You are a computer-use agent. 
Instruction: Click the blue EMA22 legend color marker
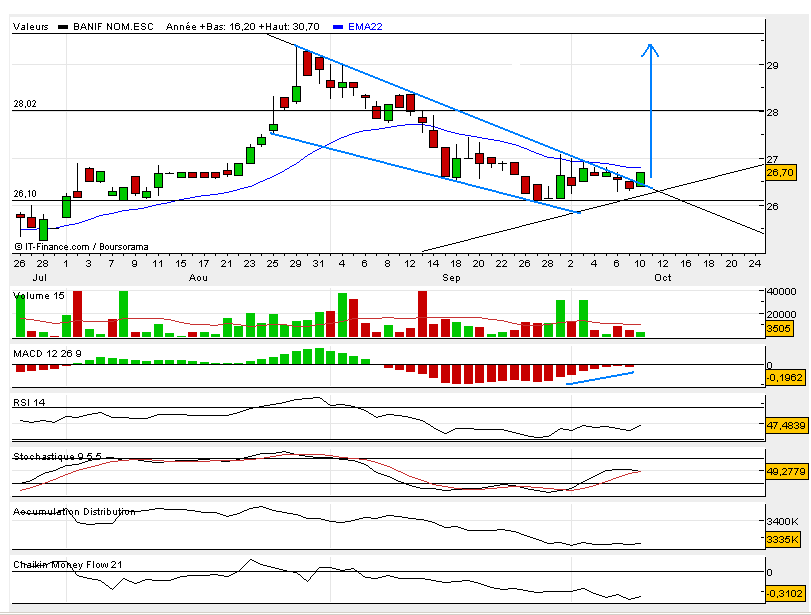click(338, 27)
